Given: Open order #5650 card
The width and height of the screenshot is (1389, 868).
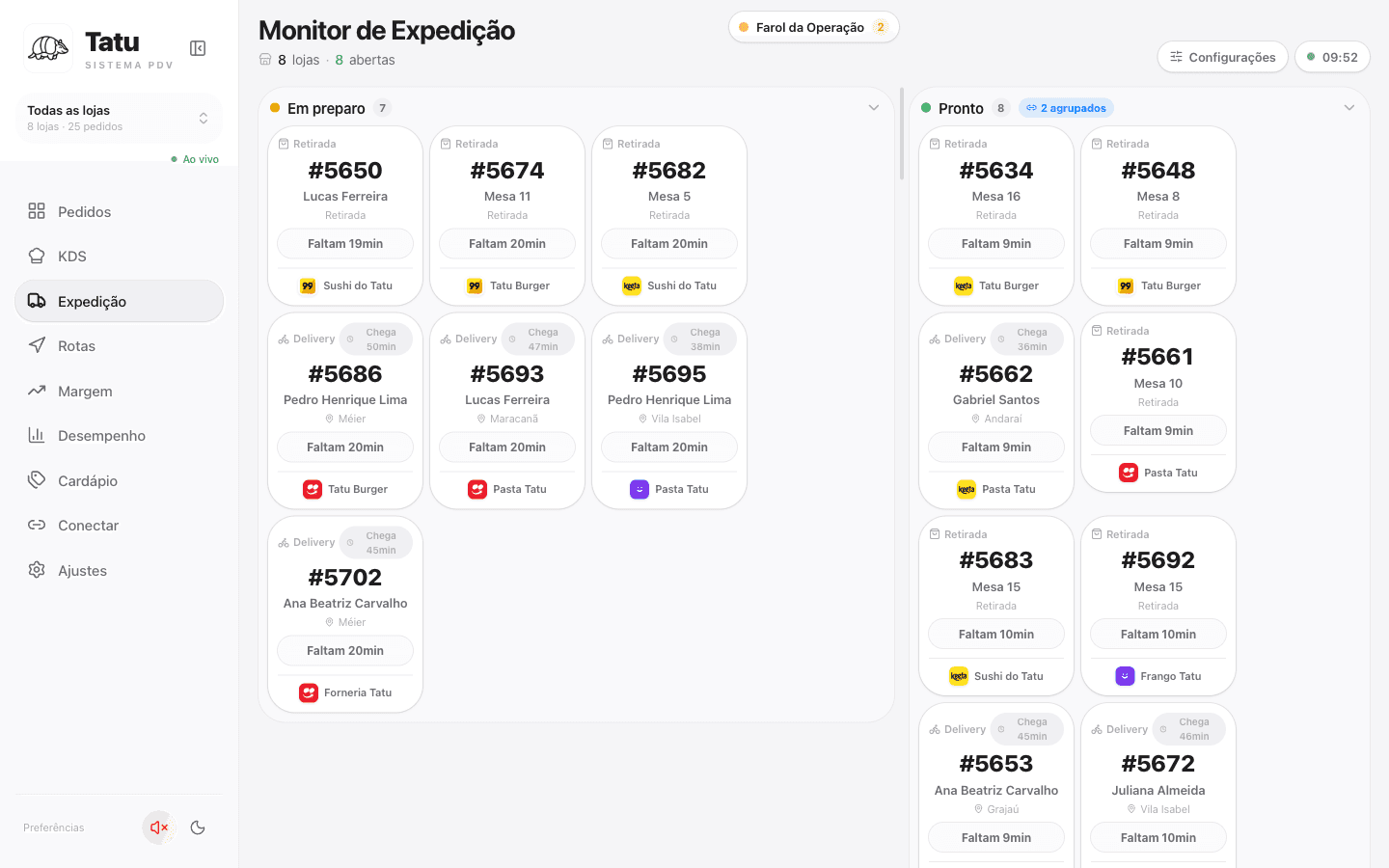Looking at the screenshot, I should point(345,215).
